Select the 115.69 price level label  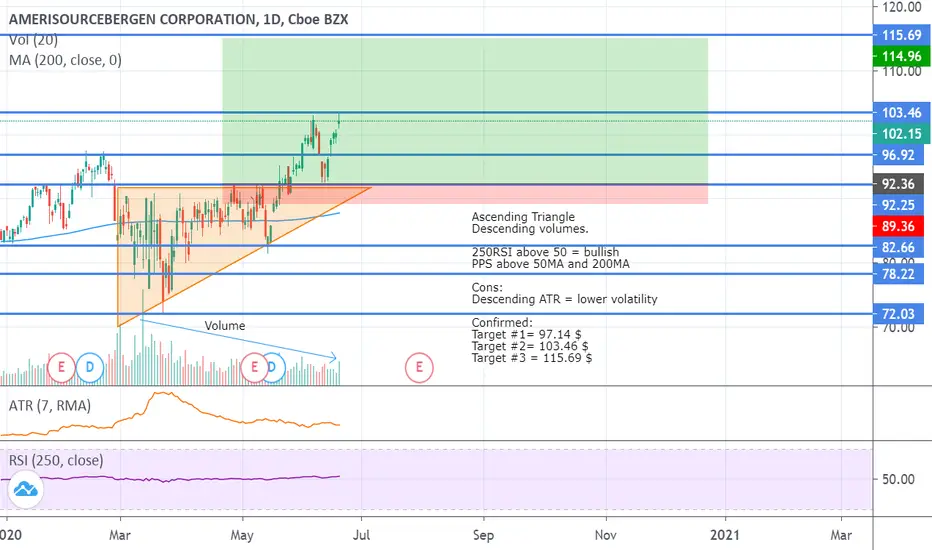tap(901, 35)
